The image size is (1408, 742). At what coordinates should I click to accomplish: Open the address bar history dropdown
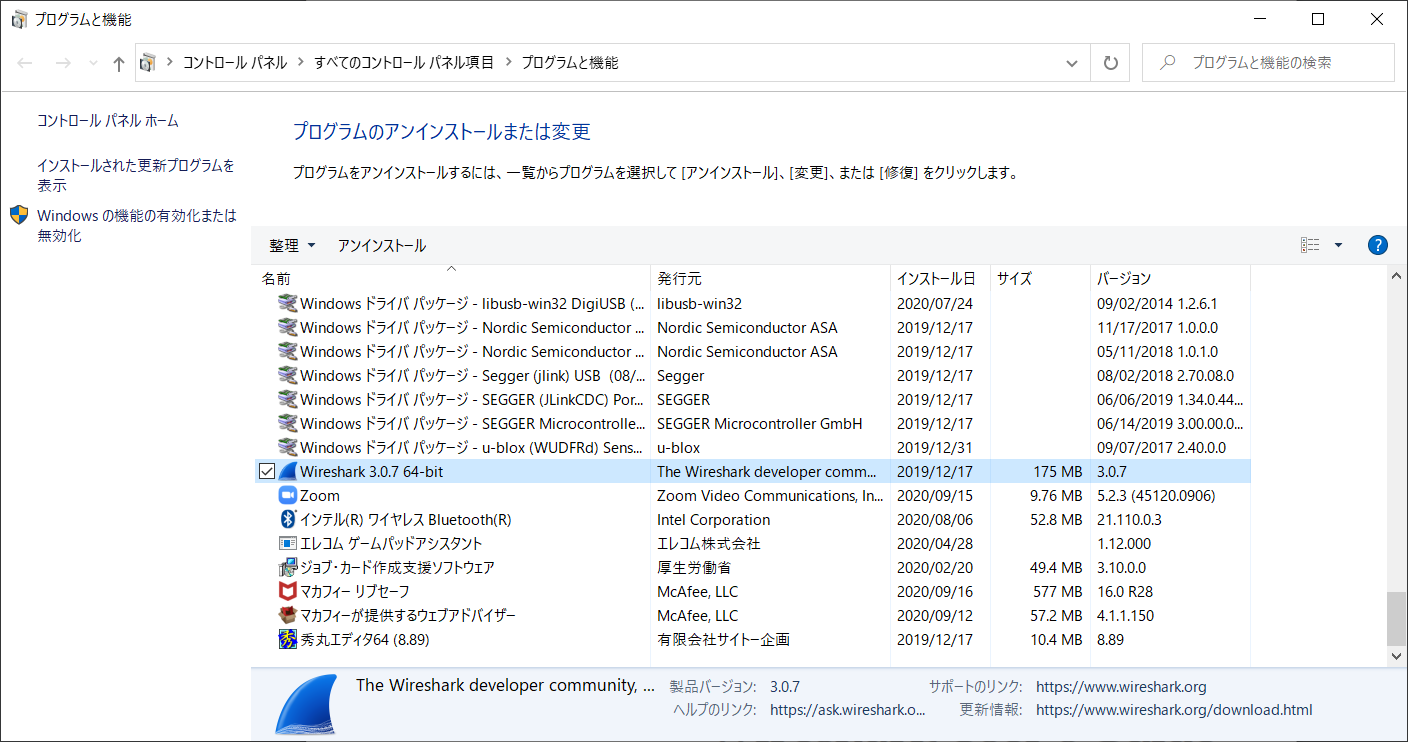[x=1072, y=63]
